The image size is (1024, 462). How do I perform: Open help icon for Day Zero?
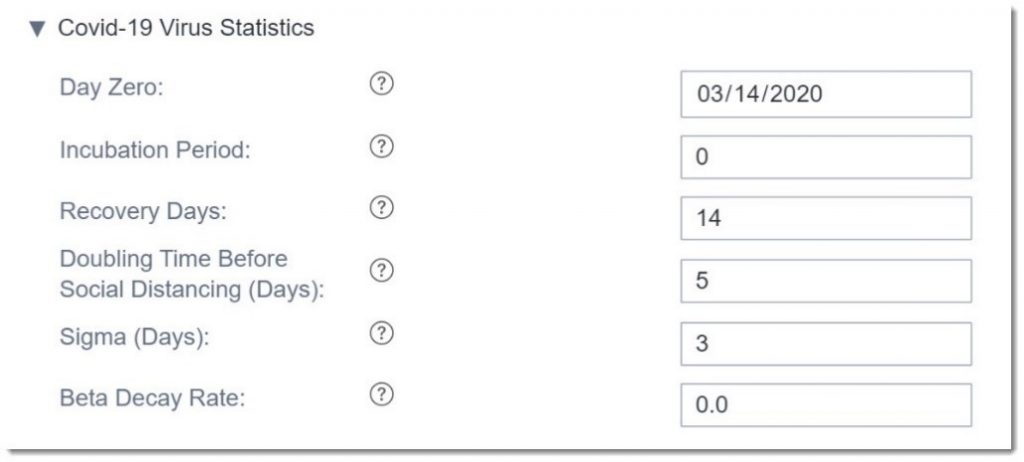point(381,84)
